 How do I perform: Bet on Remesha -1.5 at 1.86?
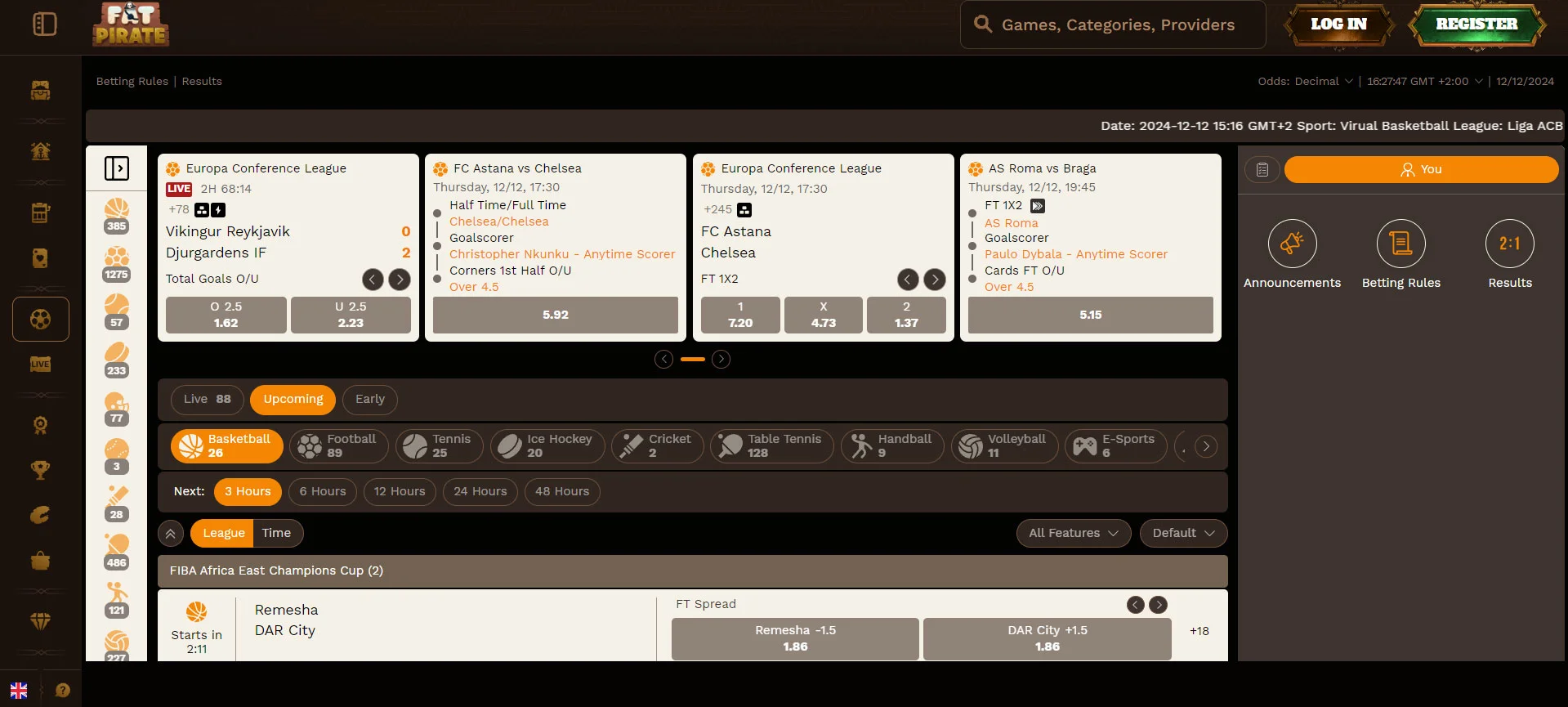[795, 638]
